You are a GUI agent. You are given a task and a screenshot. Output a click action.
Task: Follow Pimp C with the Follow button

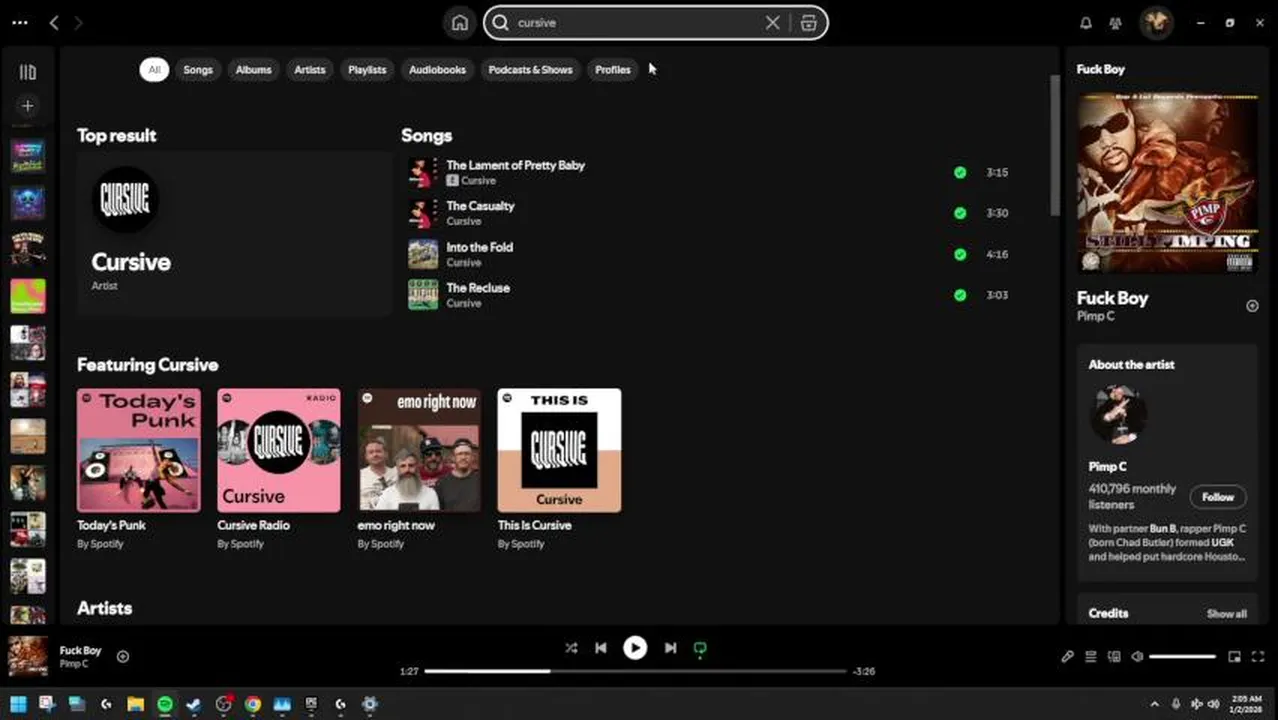pyautogui.click(x=1218, y=497)
